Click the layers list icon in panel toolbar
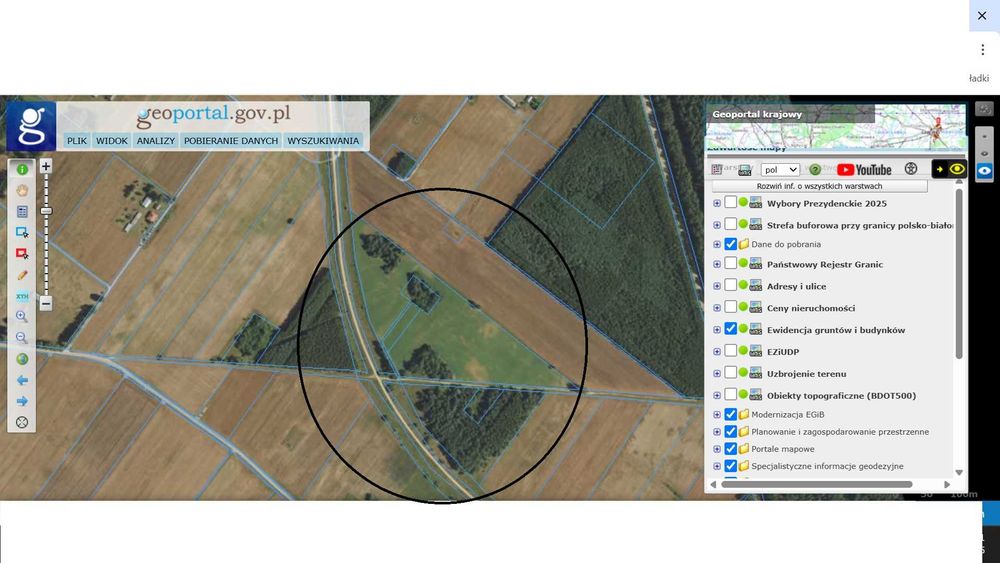Image resolution: width=1000 pixels, height=563 pixels. pyautogui.click(x=717, y=170)
